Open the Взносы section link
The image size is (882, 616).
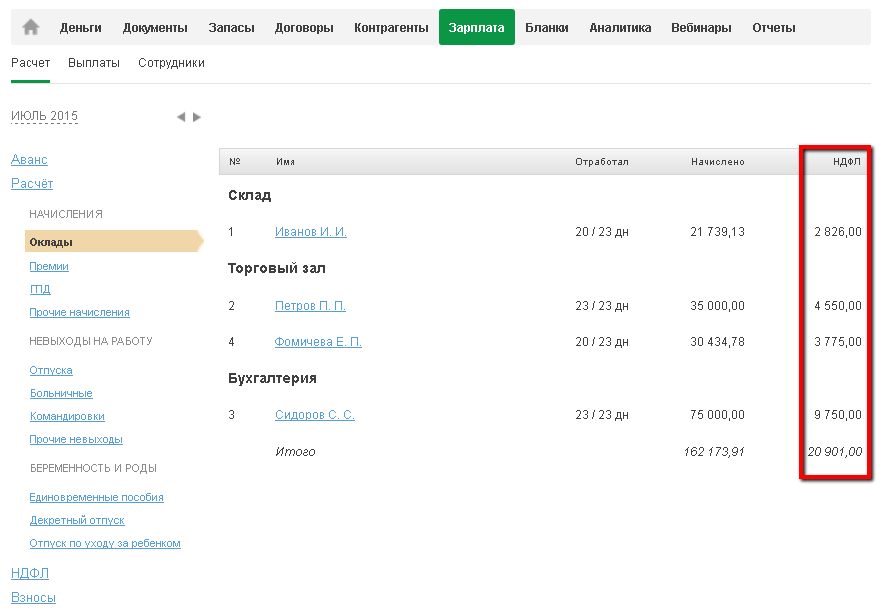33,597
